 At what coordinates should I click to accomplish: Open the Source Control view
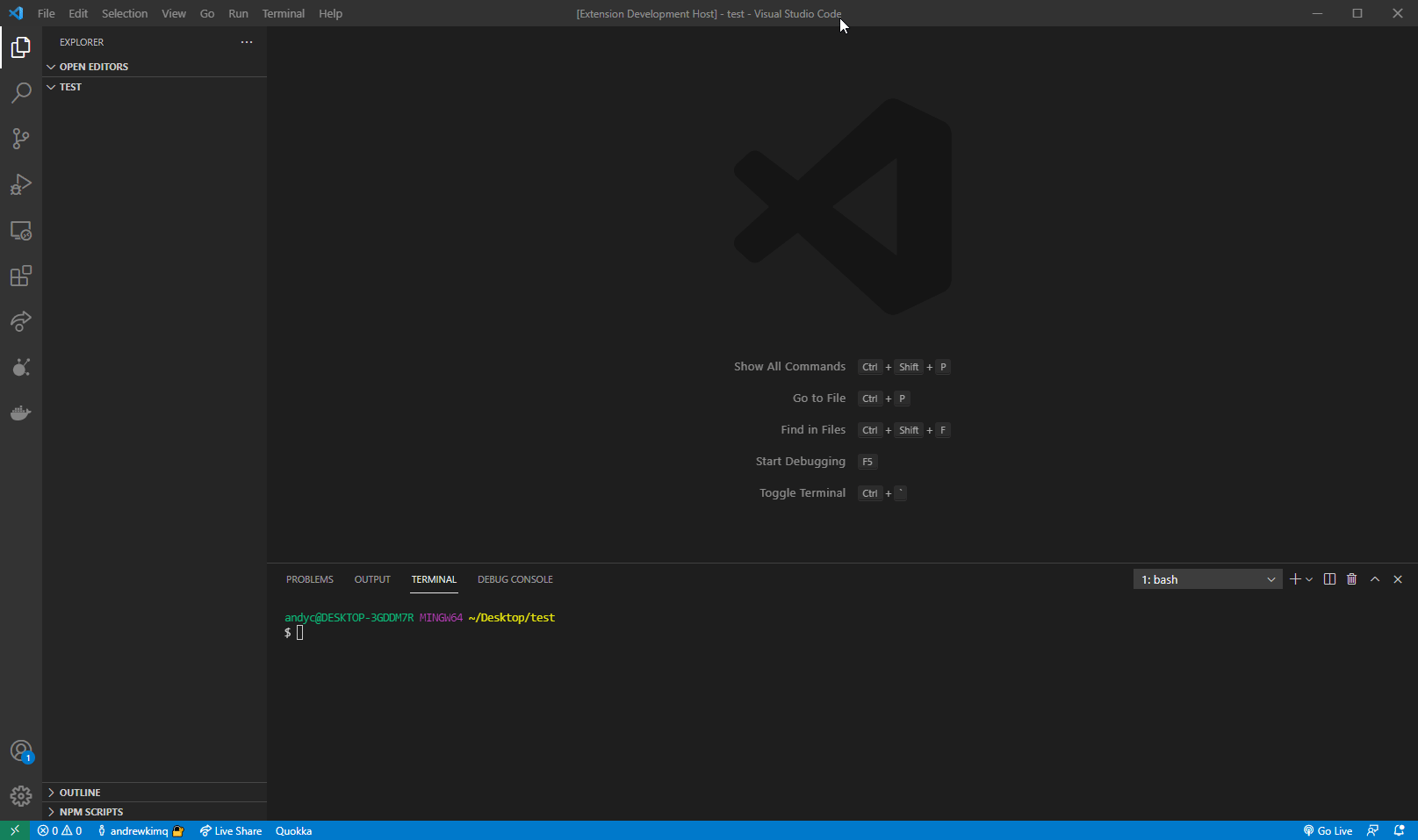click(x=21, y=139)
